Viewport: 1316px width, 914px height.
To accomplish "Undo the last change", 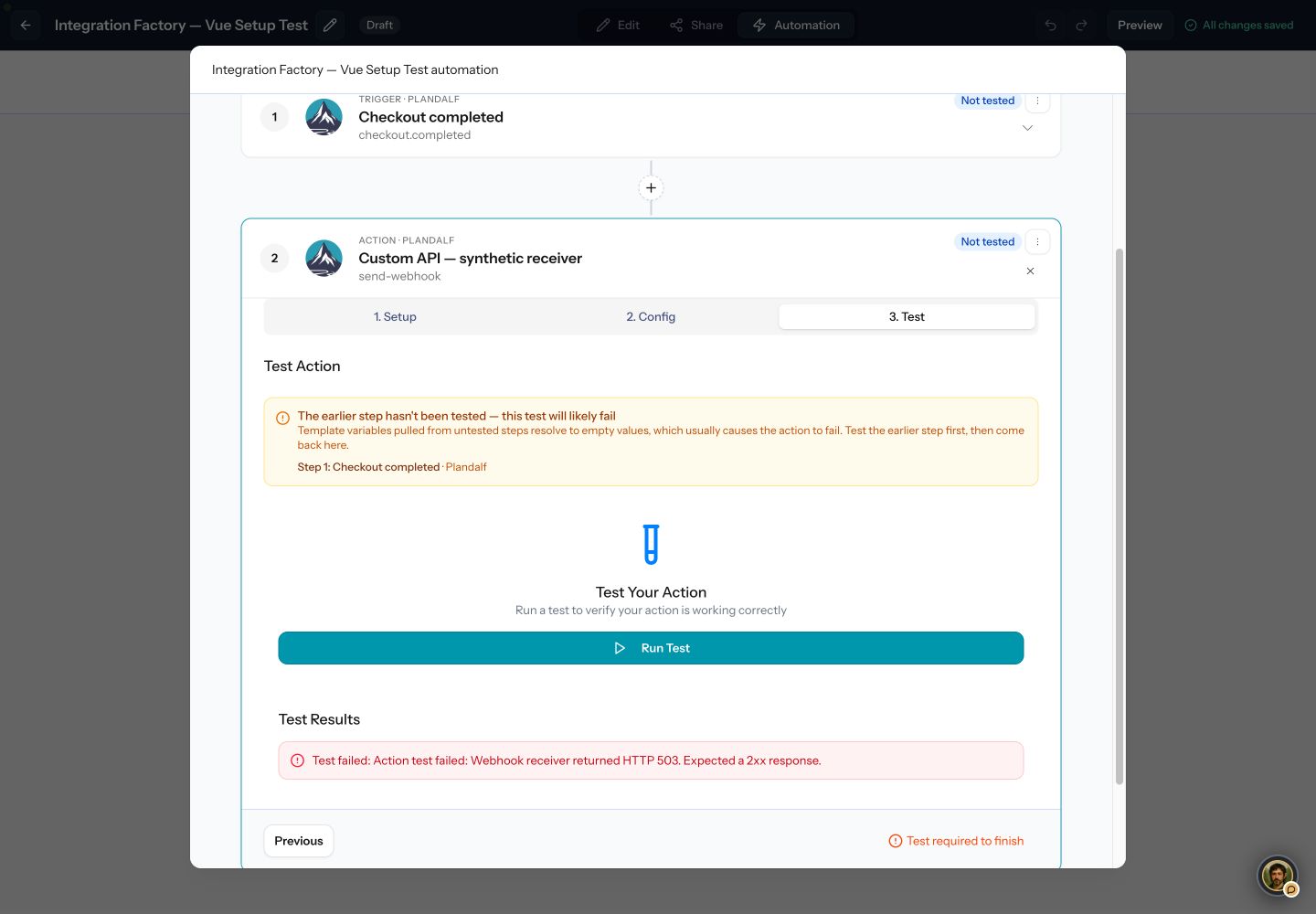I will pyautogui.click(x=1051, y=25).
